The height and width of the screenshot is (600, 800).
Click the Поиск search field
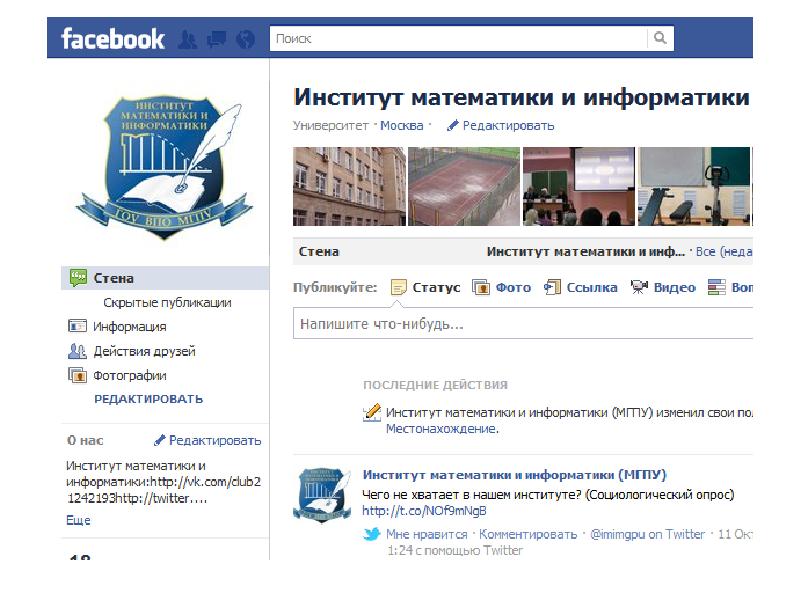pos(458,38)
